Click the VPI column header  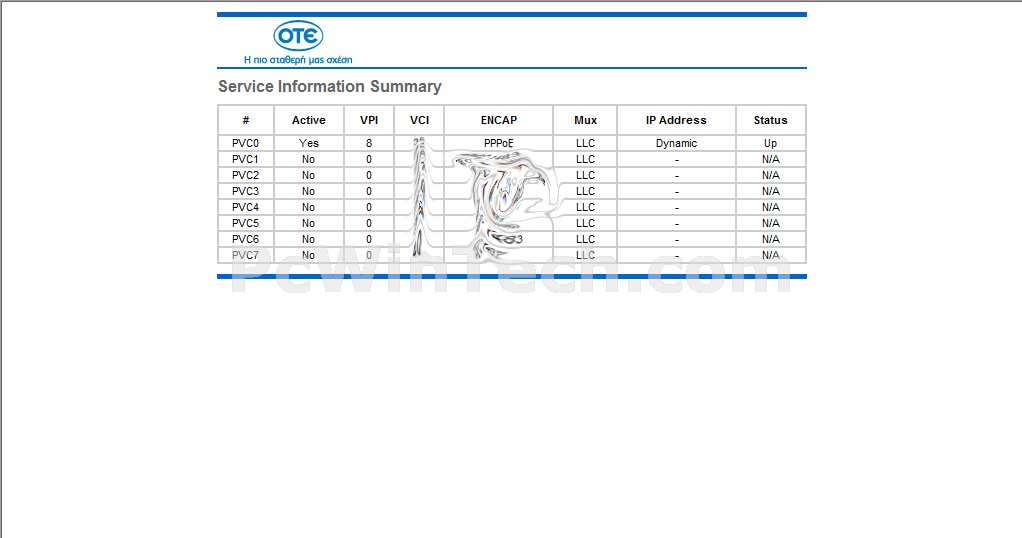[369, 120]
